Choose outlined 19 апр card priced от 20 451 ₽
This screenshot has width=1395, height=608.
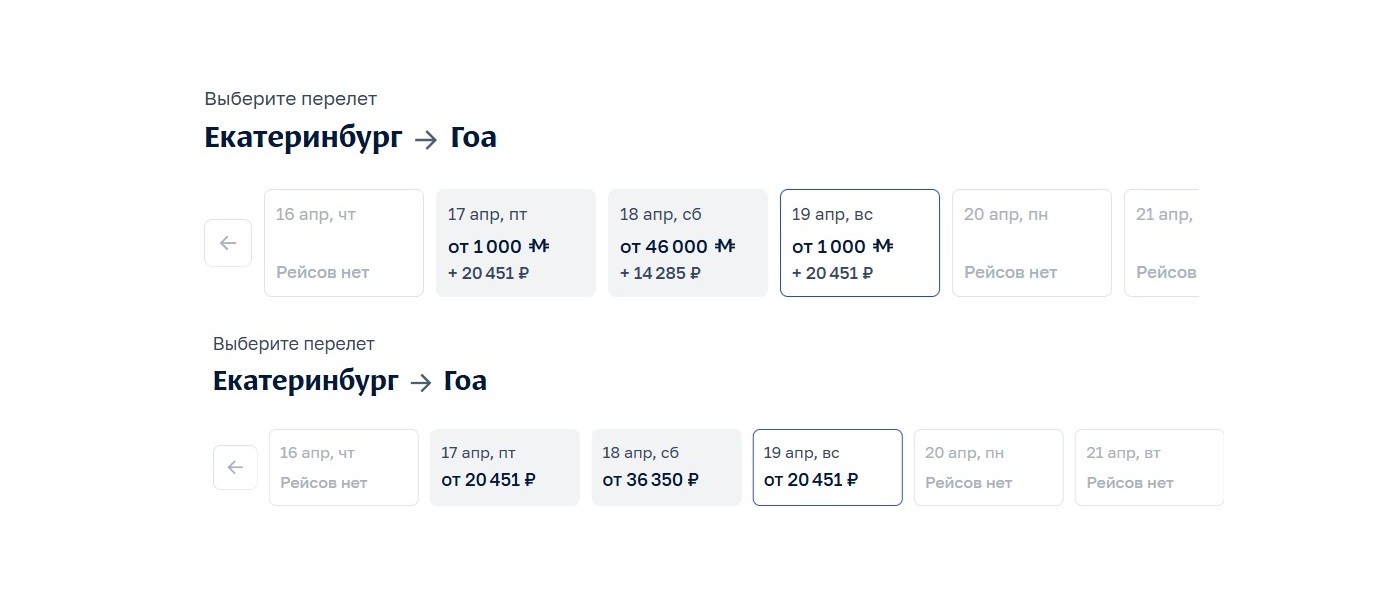tap(827, 467)
